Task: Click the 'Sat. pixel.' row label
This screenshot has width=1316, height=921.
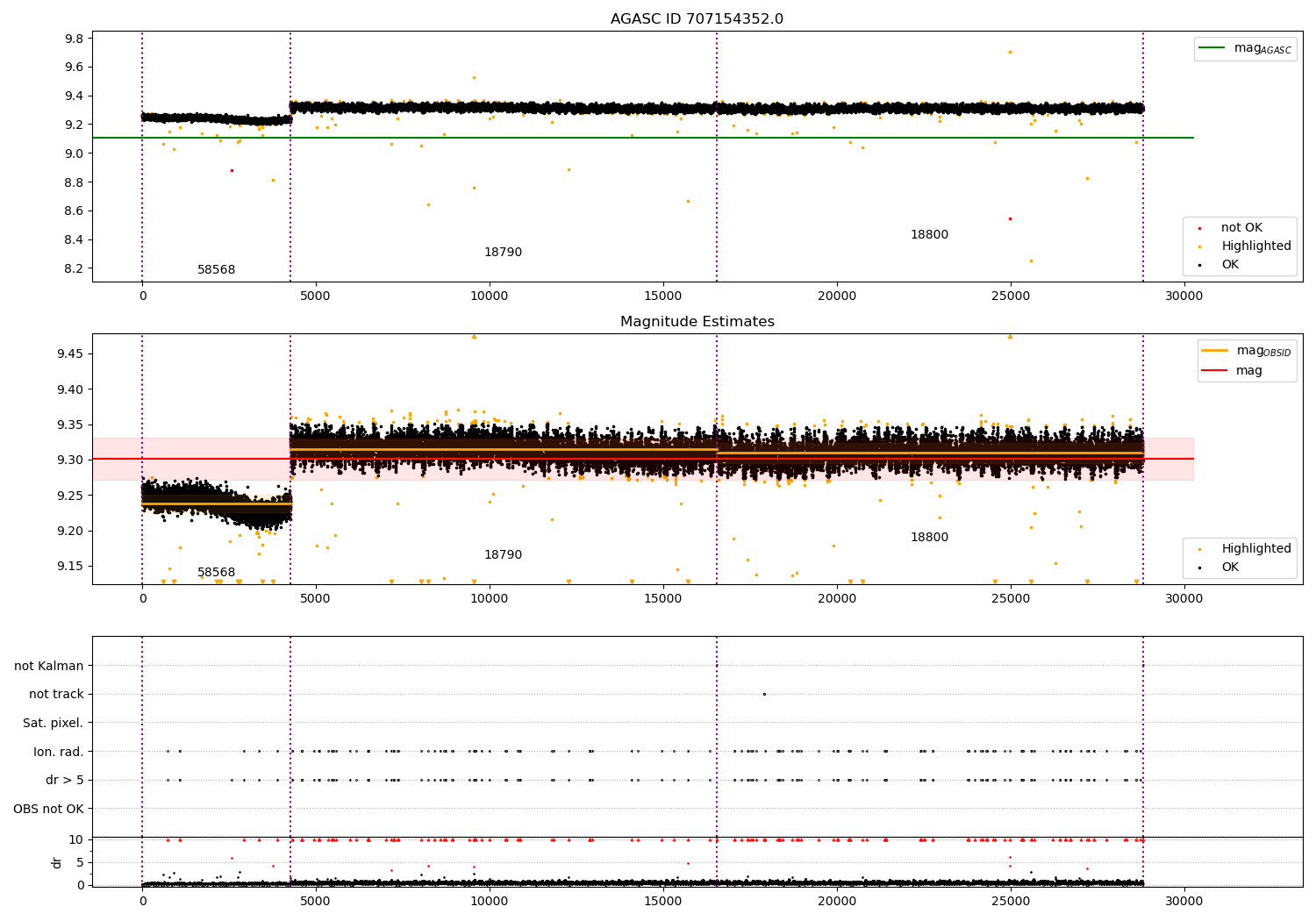Action: pyautogui.click(x=54, y=723)
